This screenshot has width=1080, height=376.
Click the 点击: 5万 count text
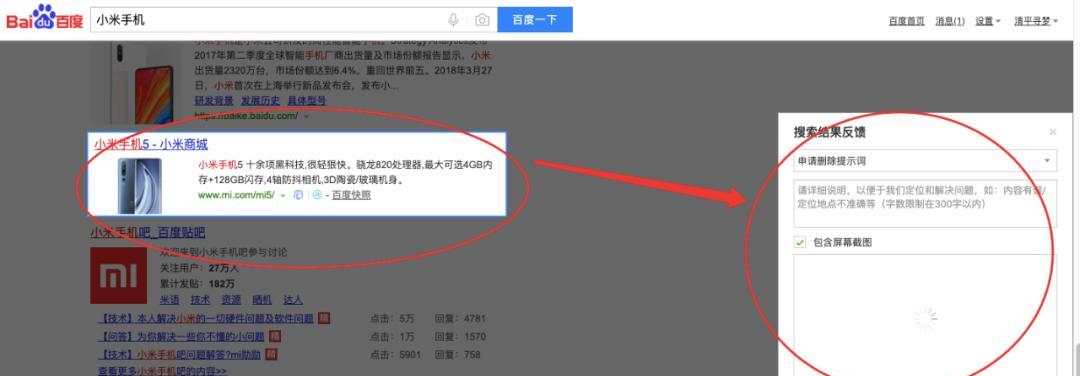point(392,319)
